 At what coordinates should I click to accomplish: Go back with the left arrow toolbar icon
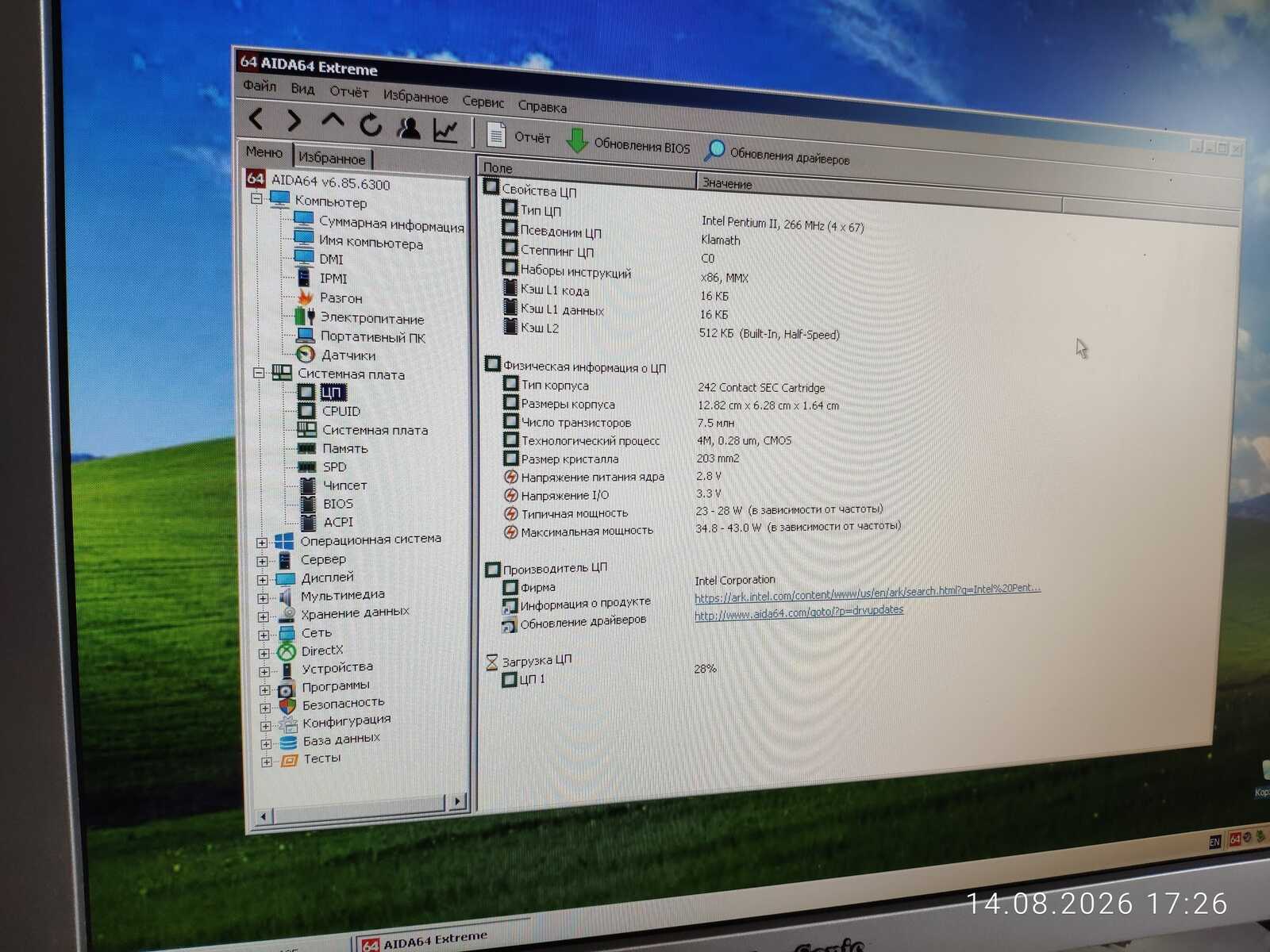point(256,119)
